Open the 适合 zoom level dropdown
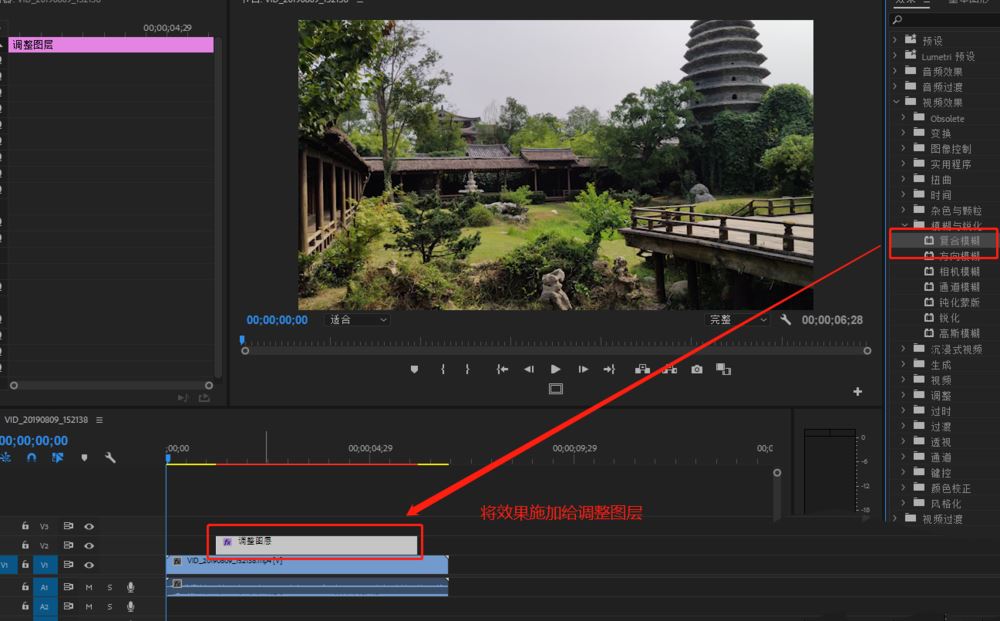 pos(357,319)
